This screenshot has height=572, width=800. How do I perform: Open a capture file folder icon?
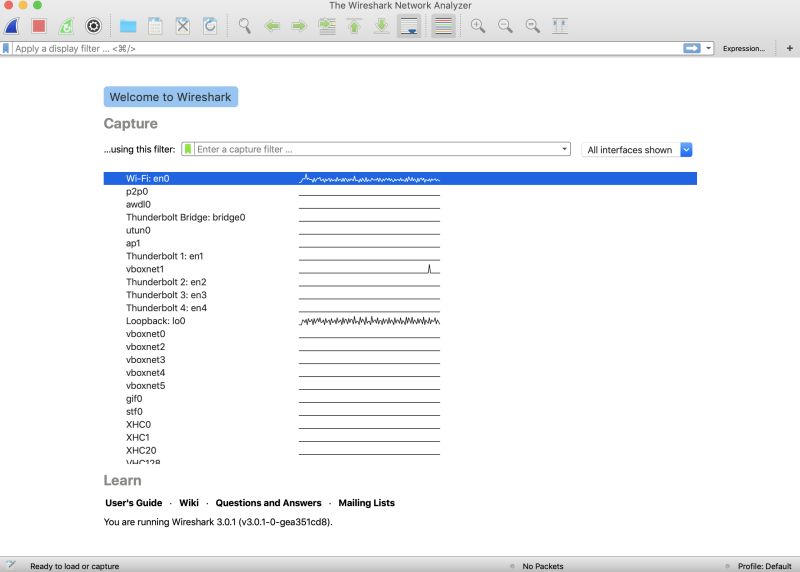click(x=128, y=26)
